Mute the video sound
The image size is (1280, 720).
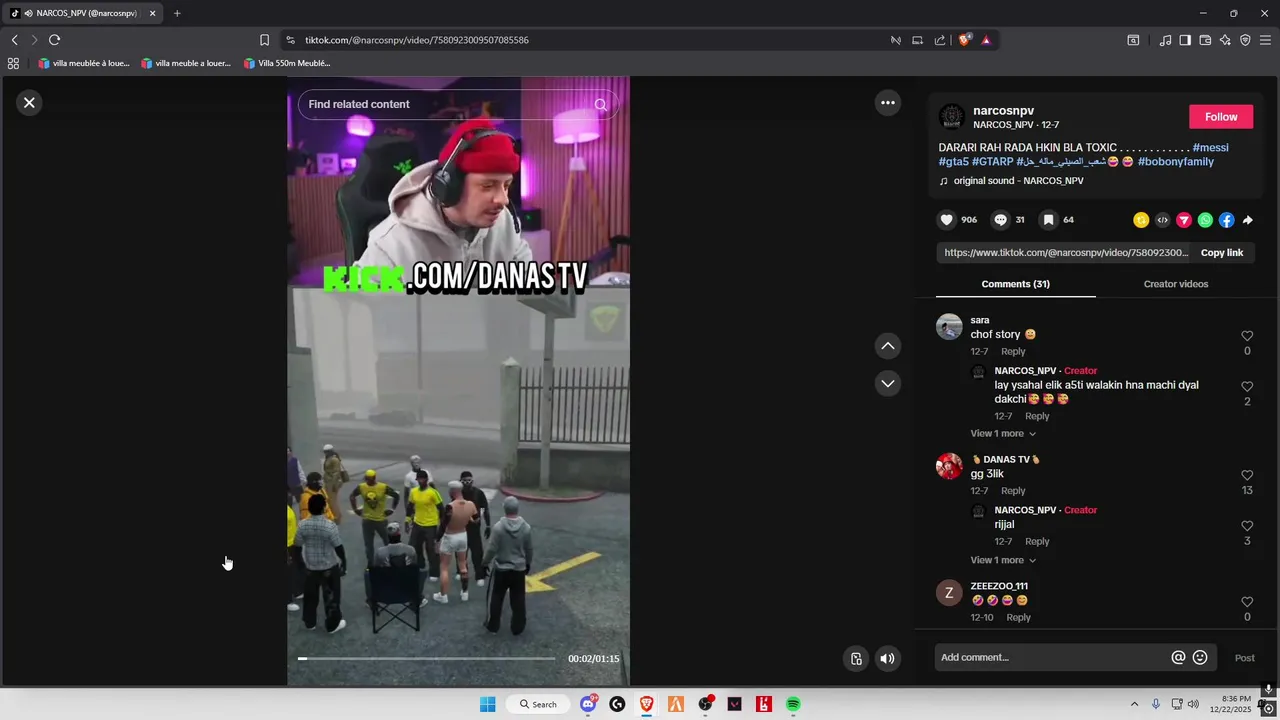click(x=887, y=658)
